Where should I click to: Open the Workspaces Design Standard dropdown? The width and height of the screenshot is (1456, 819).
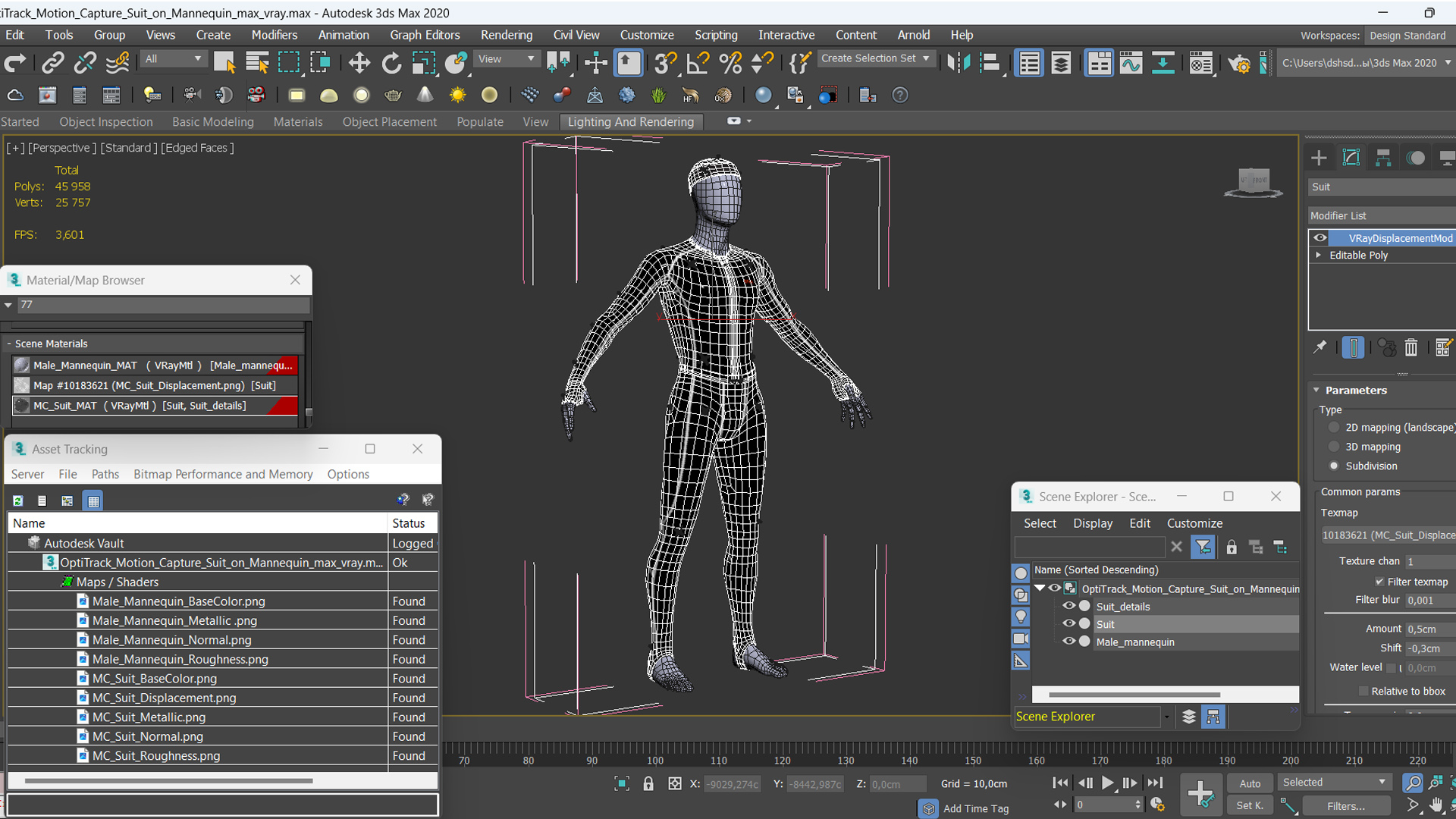pyautogui.click(x=1409, y=36)
